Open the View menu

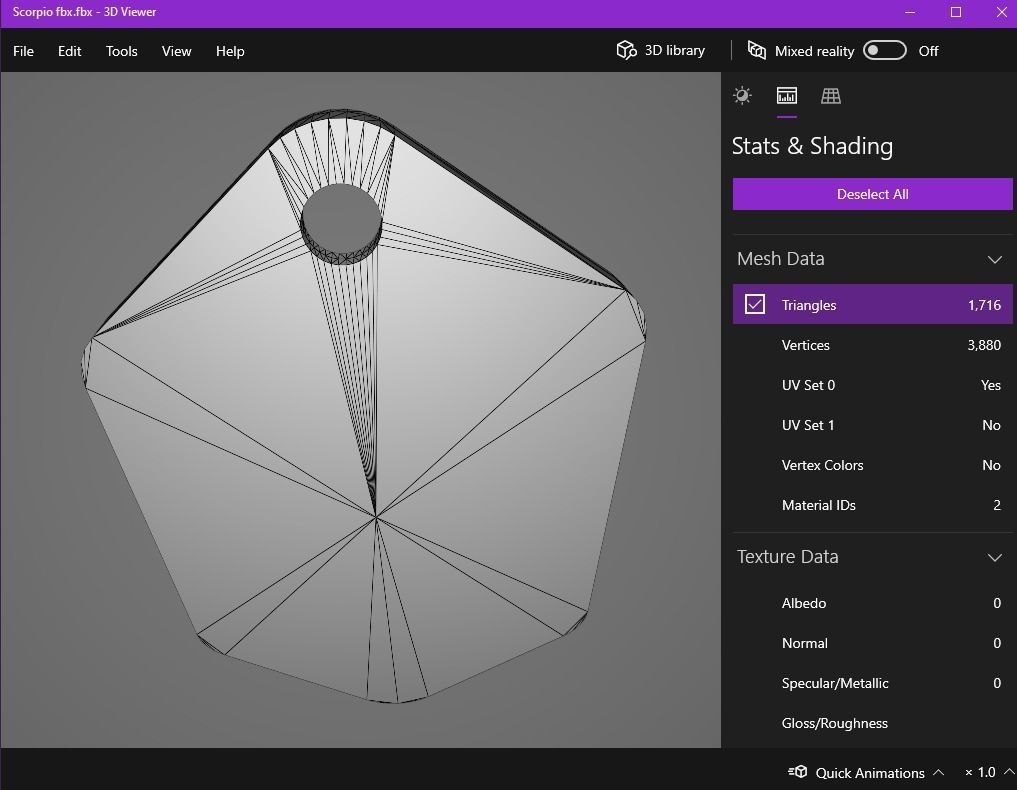176,51
